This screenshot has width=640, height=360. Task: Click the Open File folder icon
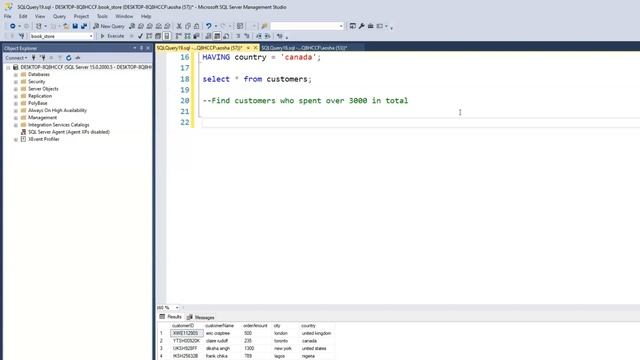tap(66, 26)
